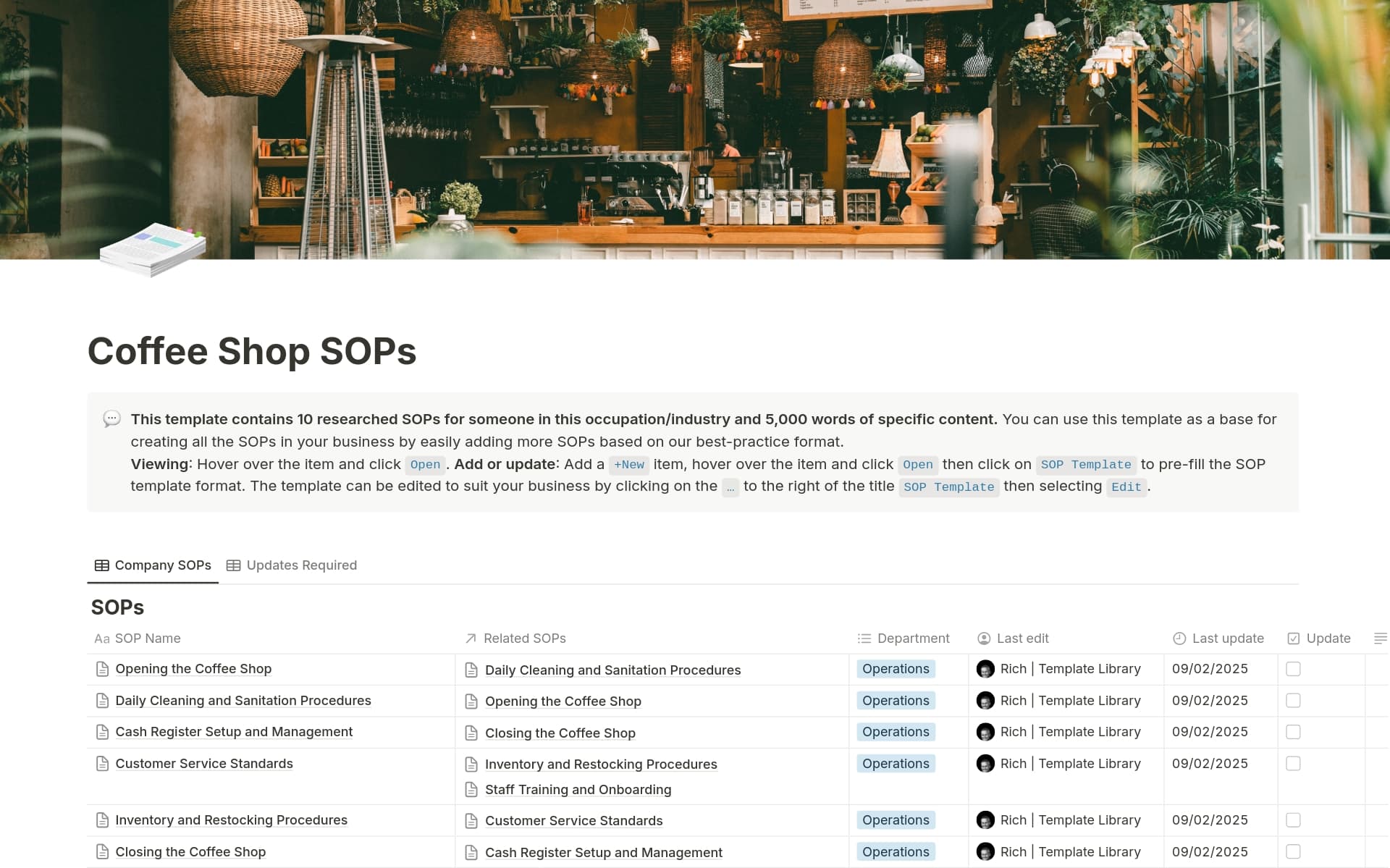Click the paper stack page icon above the title

(152, 250)
